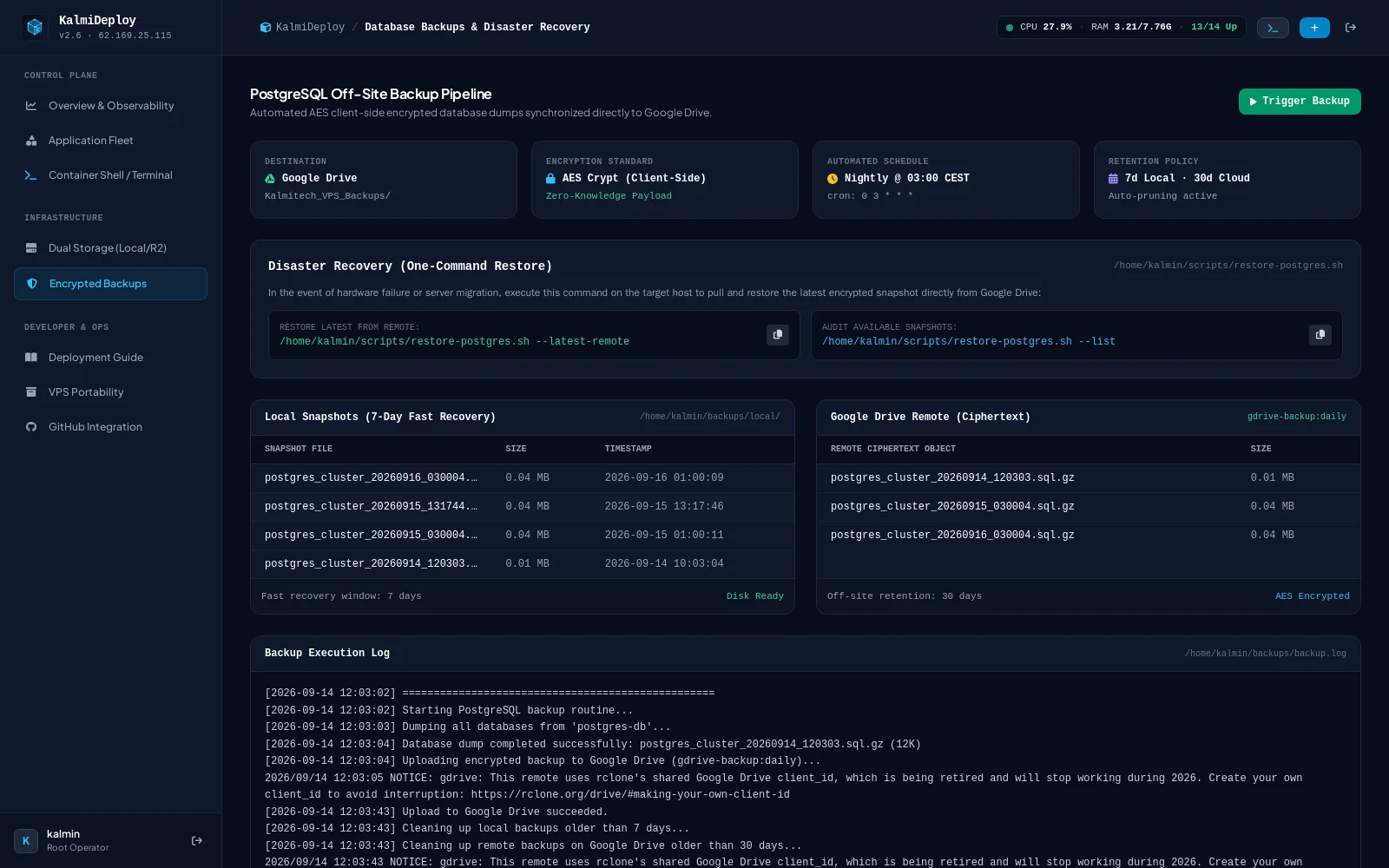Click the Google Drive destination card
The image size is (1389, 868).
click(x=384, y=180)
